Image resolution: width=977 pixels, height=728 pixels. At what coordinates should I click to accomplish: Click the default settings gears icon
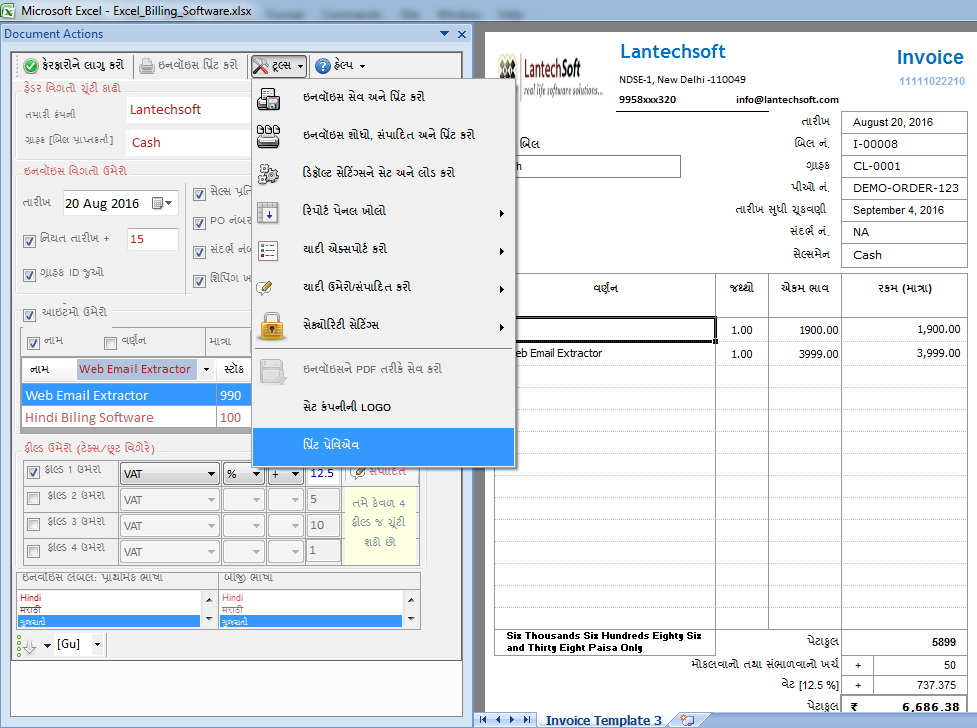click(269, 173)
